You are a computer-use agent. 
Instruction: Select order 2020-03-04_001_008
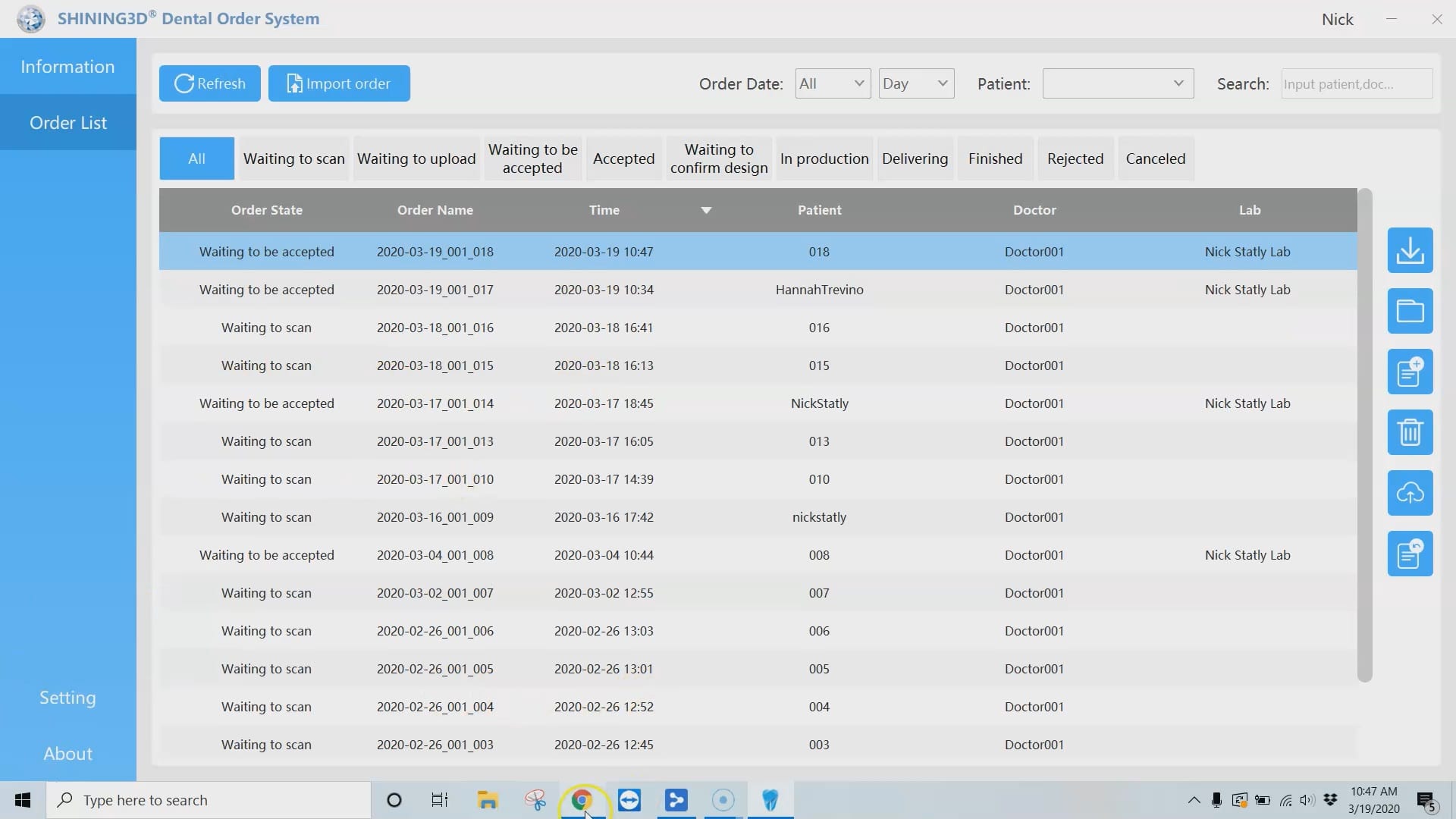pyautogui.click(x=758, y=555)
